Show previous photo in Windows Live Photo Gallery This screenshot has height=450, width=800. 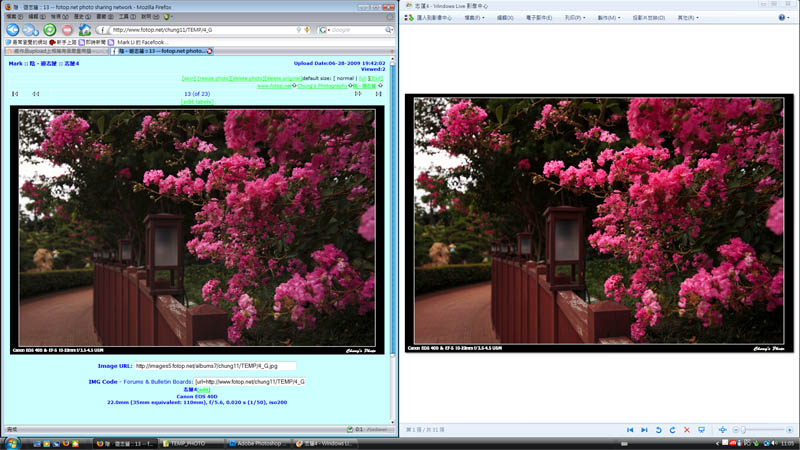pos(630,430)
